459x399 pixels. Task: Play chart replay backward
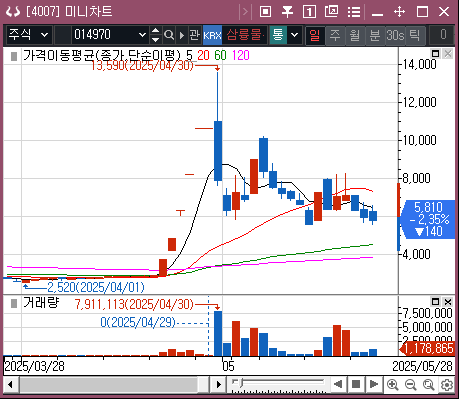tap(338, 384)
